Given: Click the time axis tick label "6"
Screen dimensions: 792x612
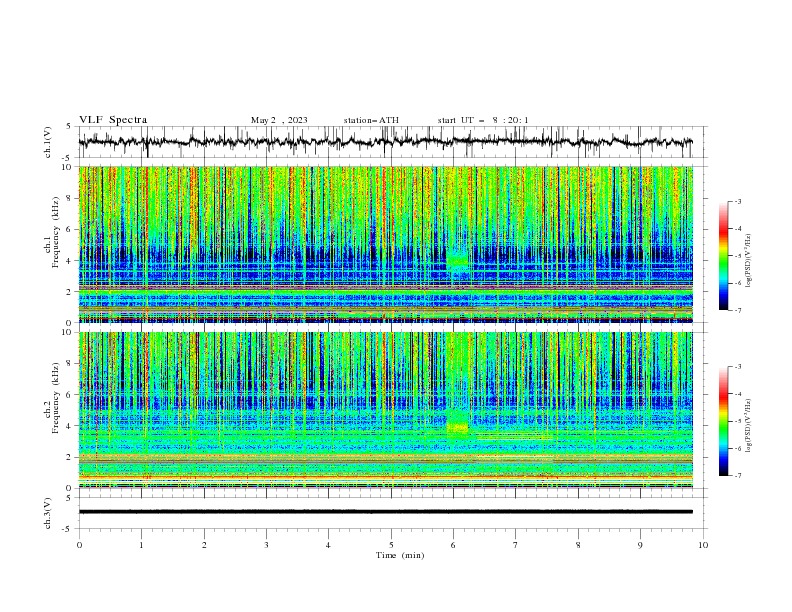Looking at the screenshot, I should point(453,545).
